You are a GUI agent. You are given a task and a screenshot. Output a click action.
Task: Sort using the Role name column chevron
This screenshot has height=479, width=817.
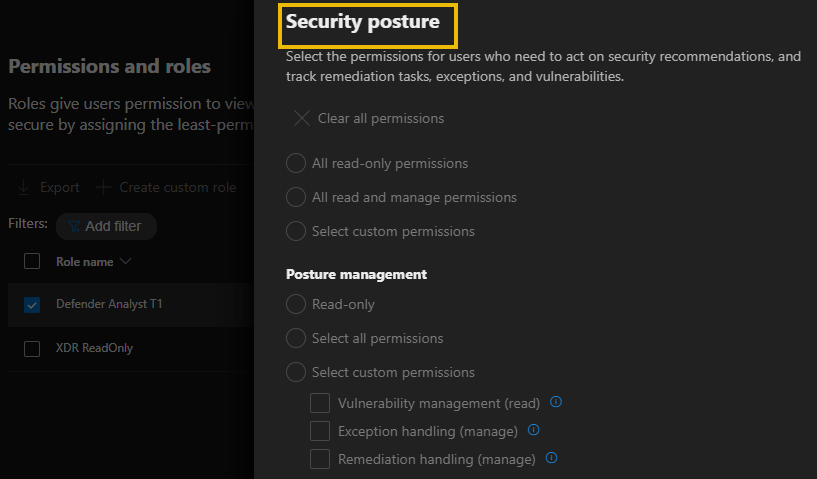click(x=125, y=262)
